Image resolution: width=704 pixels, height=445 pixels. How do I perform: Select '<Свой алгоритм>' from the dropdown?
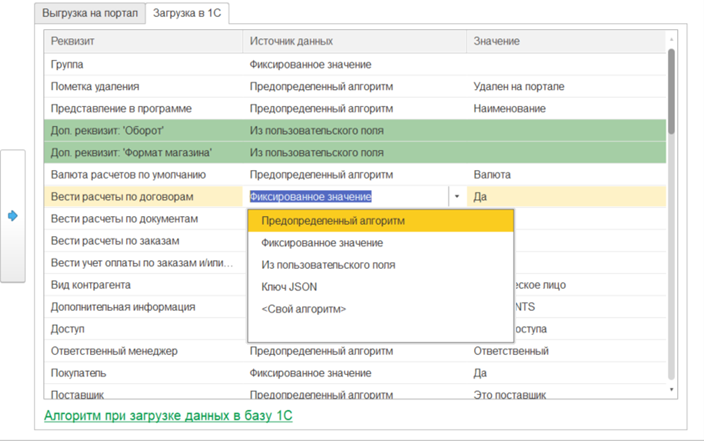click(x=304, y=309)
